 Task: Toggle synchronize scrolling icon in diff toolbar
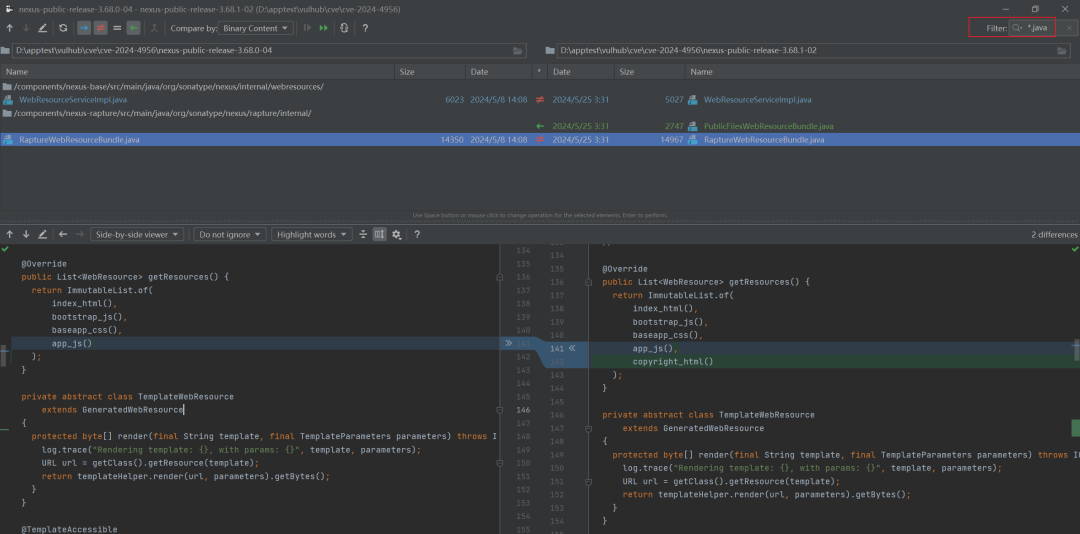click(380, 234)
